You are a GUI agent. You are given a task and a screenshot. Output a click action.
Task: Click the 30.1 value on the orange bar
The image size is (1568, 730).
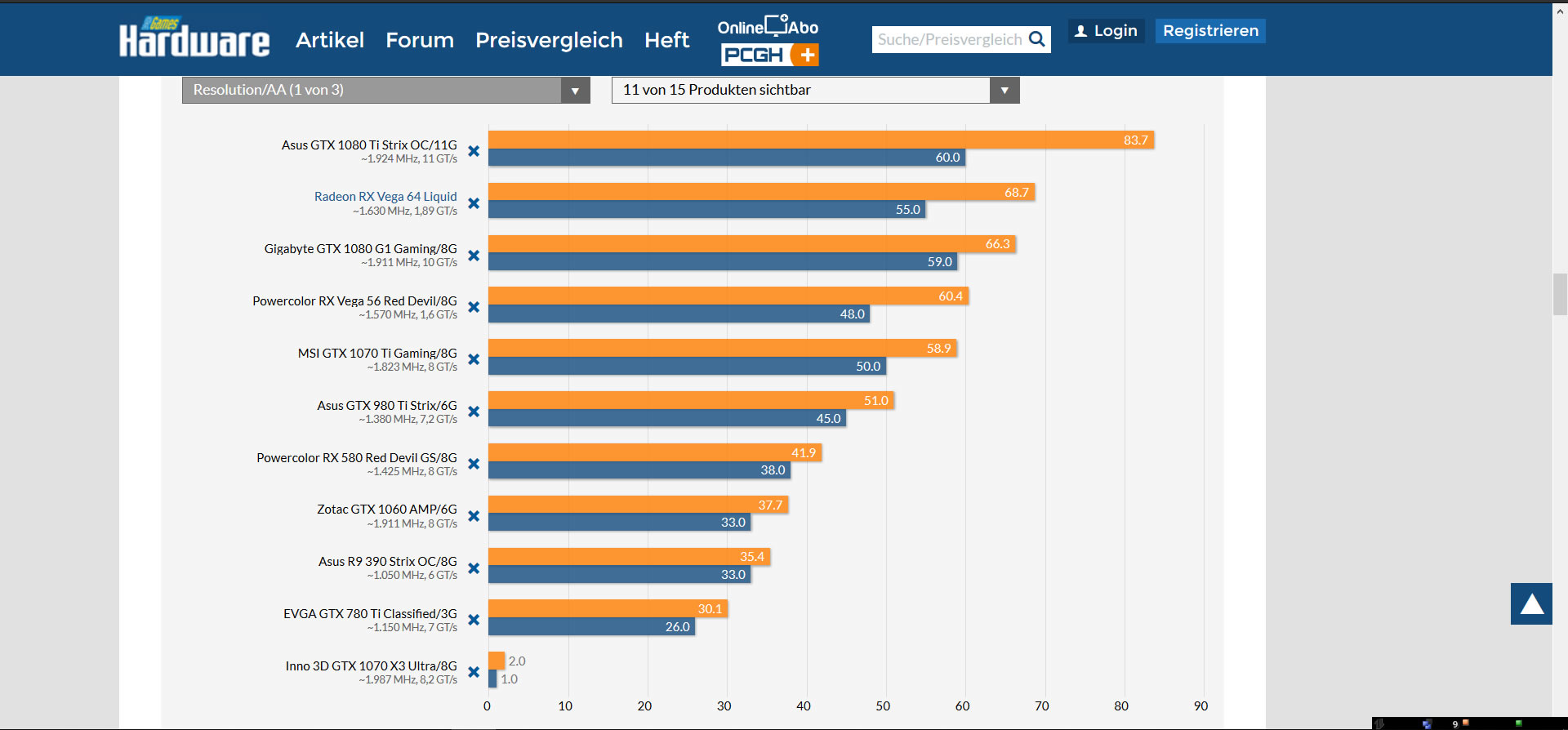pos(710,609)
